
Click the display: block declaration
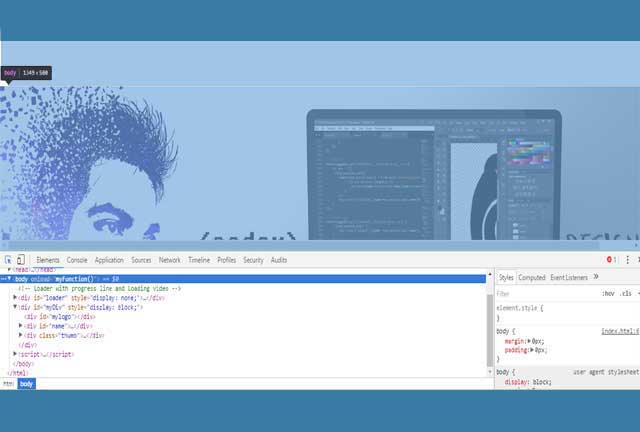click(x=528, y=382)
